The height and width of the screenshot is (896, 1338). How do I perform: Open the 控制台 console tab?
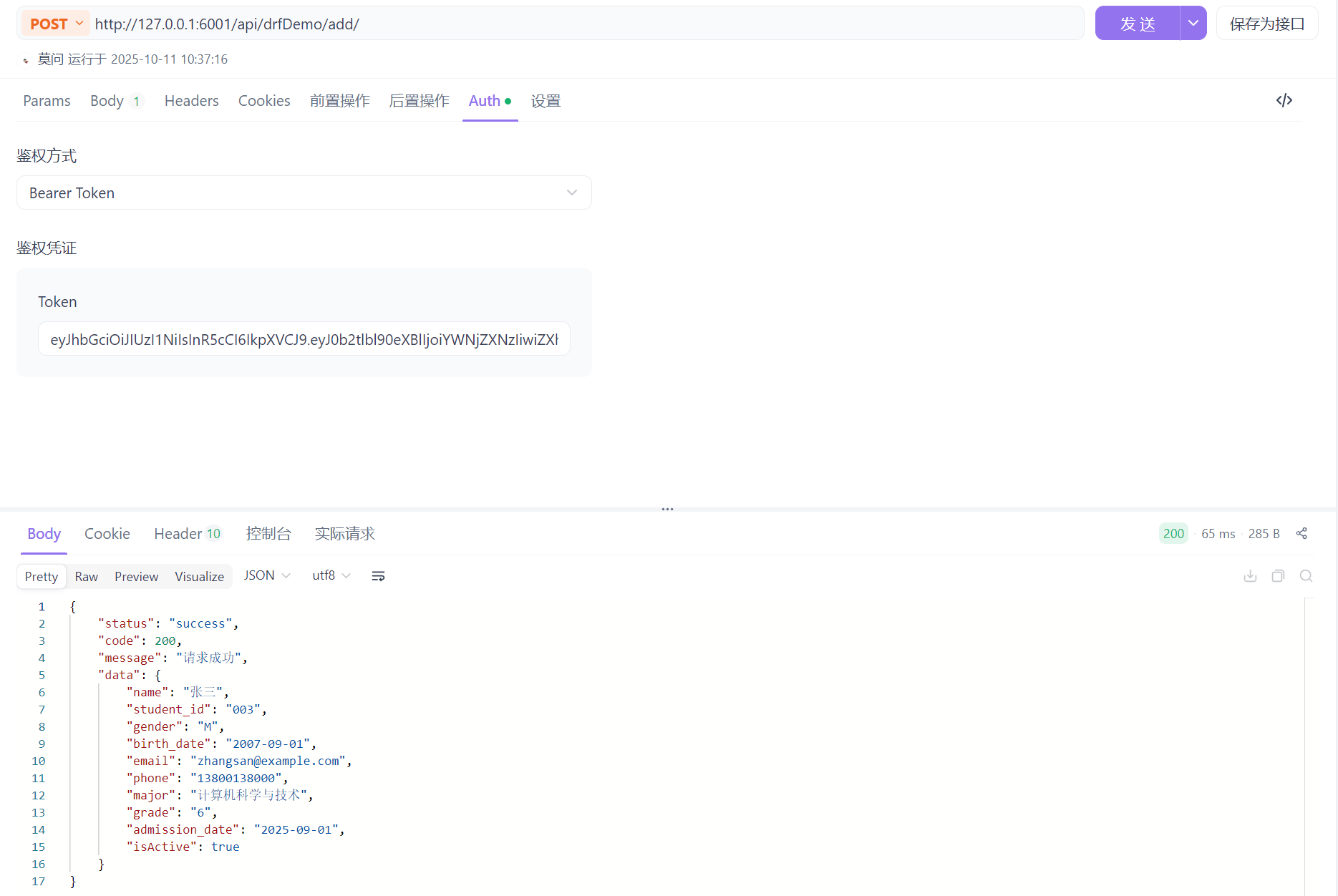268,534
